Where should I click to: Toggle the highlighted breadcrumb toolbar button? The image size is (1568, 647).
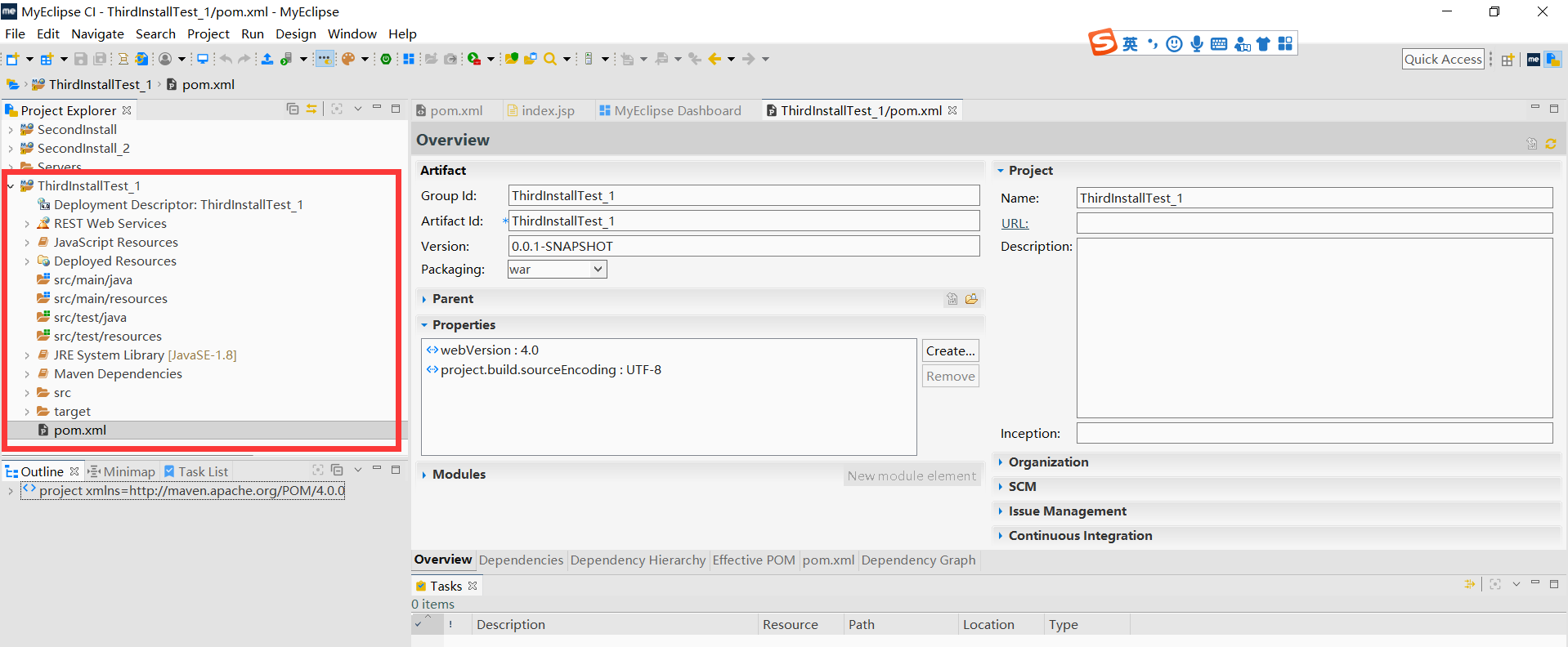coord(325,59)
